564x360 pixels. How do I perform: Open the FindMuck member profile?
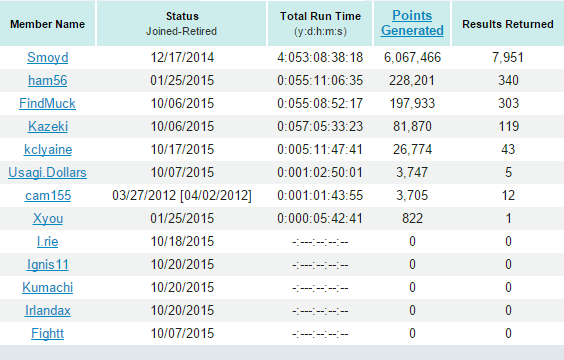(47, 104)
